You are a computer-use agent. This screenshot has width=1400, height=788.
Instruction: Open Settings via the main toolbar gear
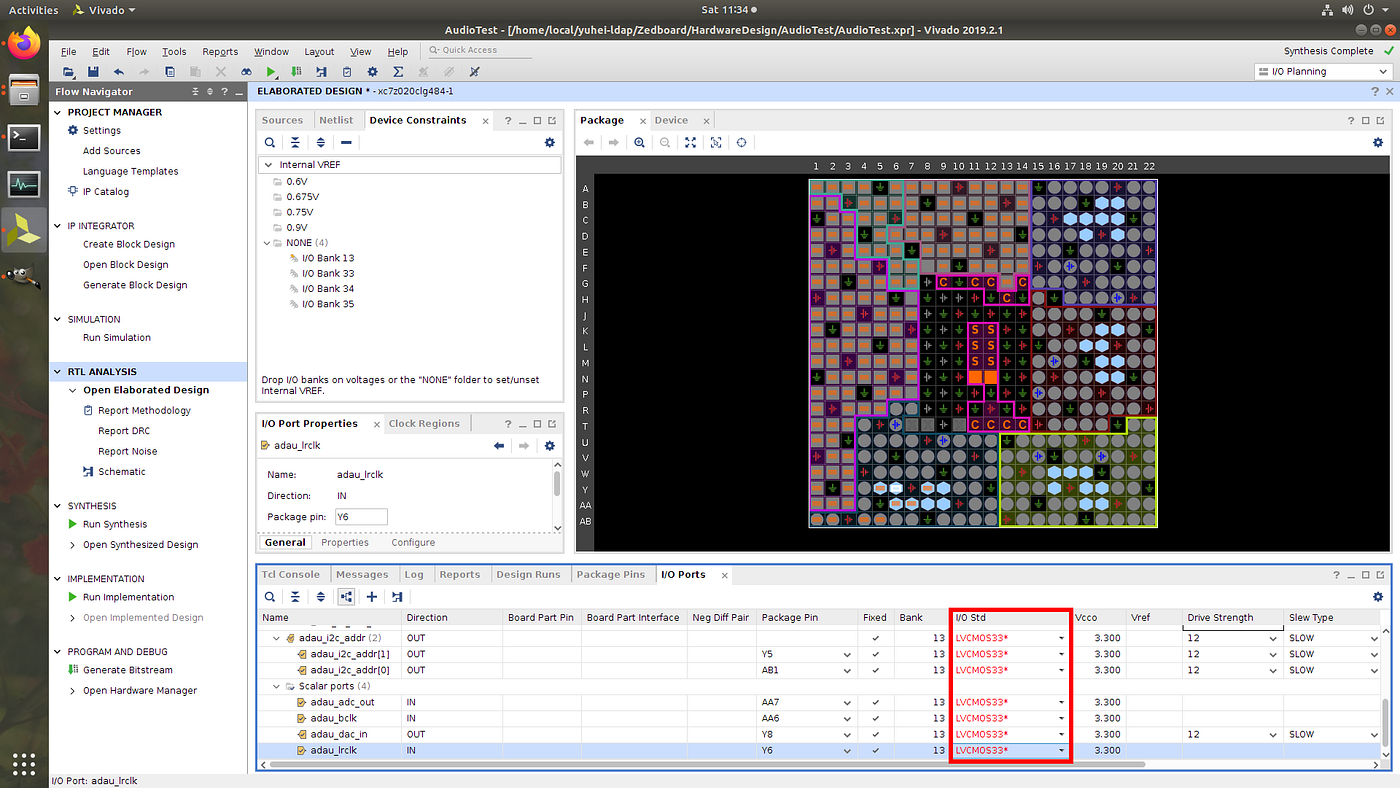pos(373,72)
